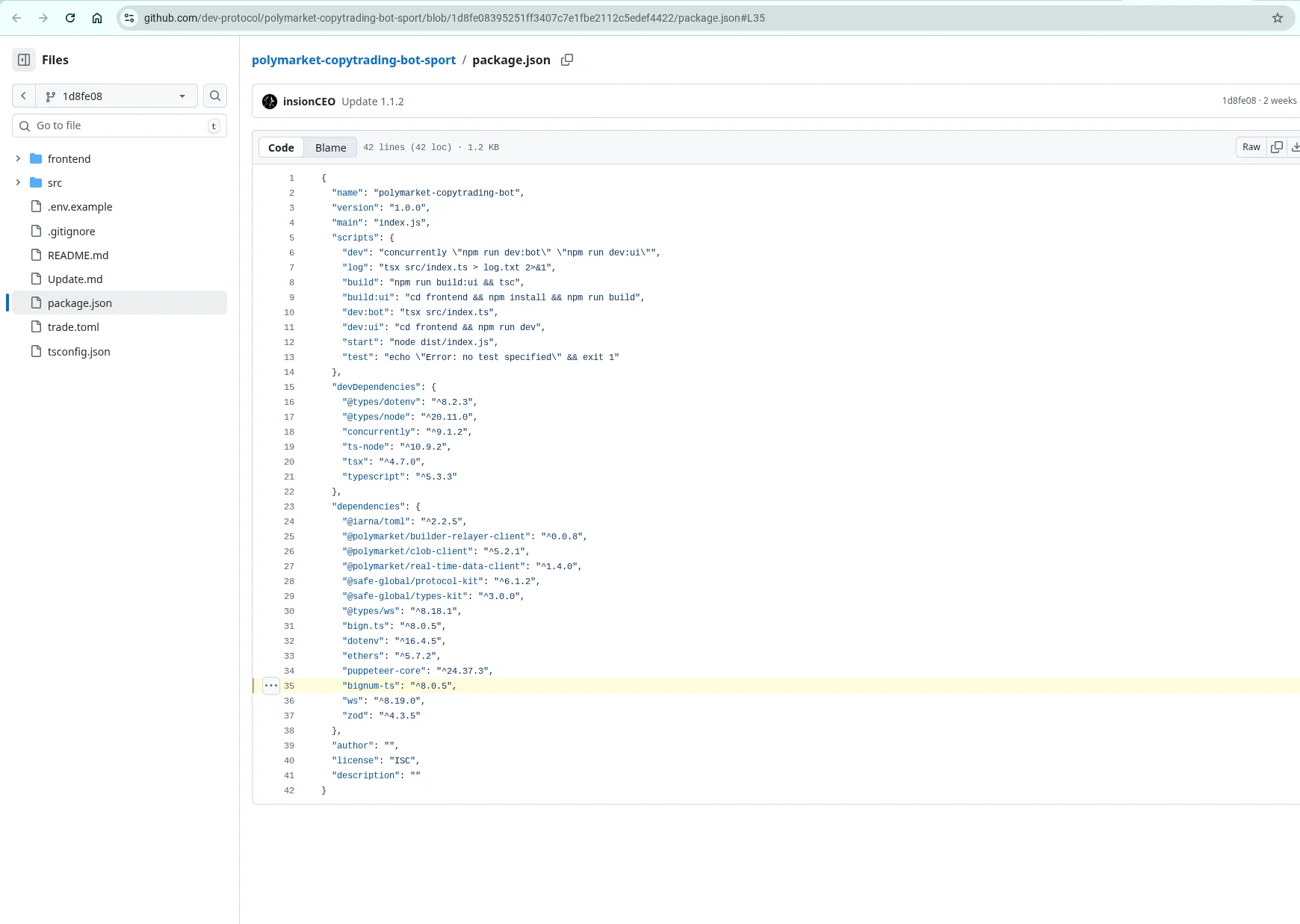Open site information icon in address bar
This screenshot has height=924, width=1300.
(x=129, y=17)
